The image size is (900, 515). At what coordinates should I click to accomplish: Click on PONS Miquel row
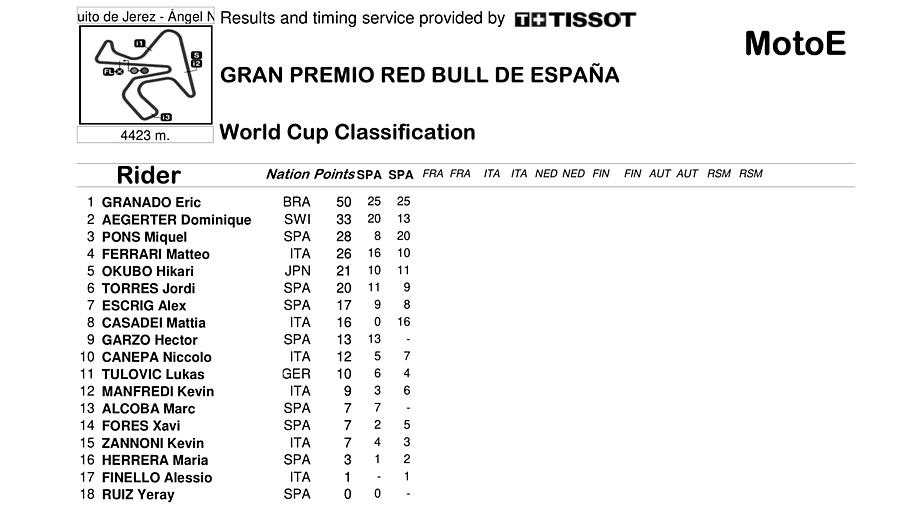coord(144,237)
